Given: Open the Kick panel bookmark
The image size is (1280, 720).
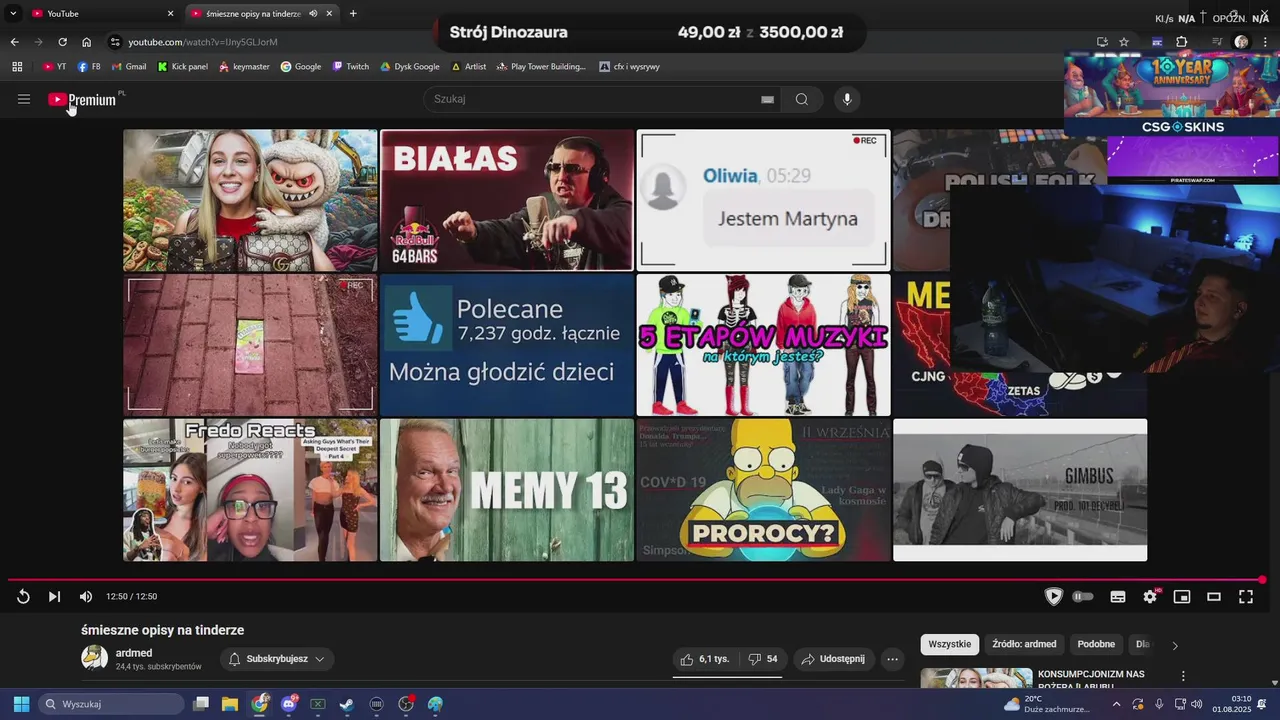Looking at the screenshot, I should (182, 67).
